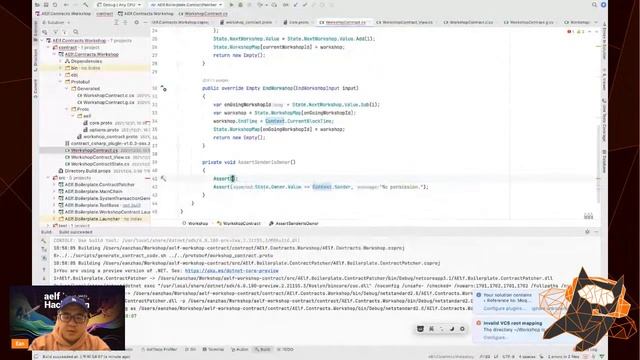640x360 pixels.
Task: Click the errors count in status bar
Action: pyautogui.click(x=563, y=357)
